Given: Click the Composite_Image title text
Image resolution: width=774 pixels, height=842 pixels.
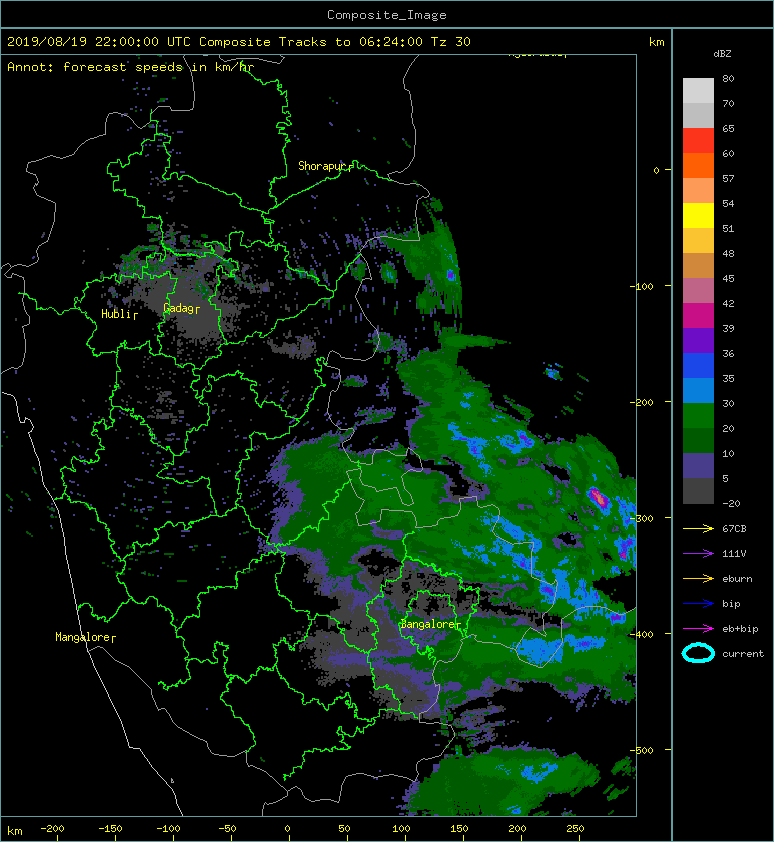Looking at the screenshot, I should coord(387,15).
